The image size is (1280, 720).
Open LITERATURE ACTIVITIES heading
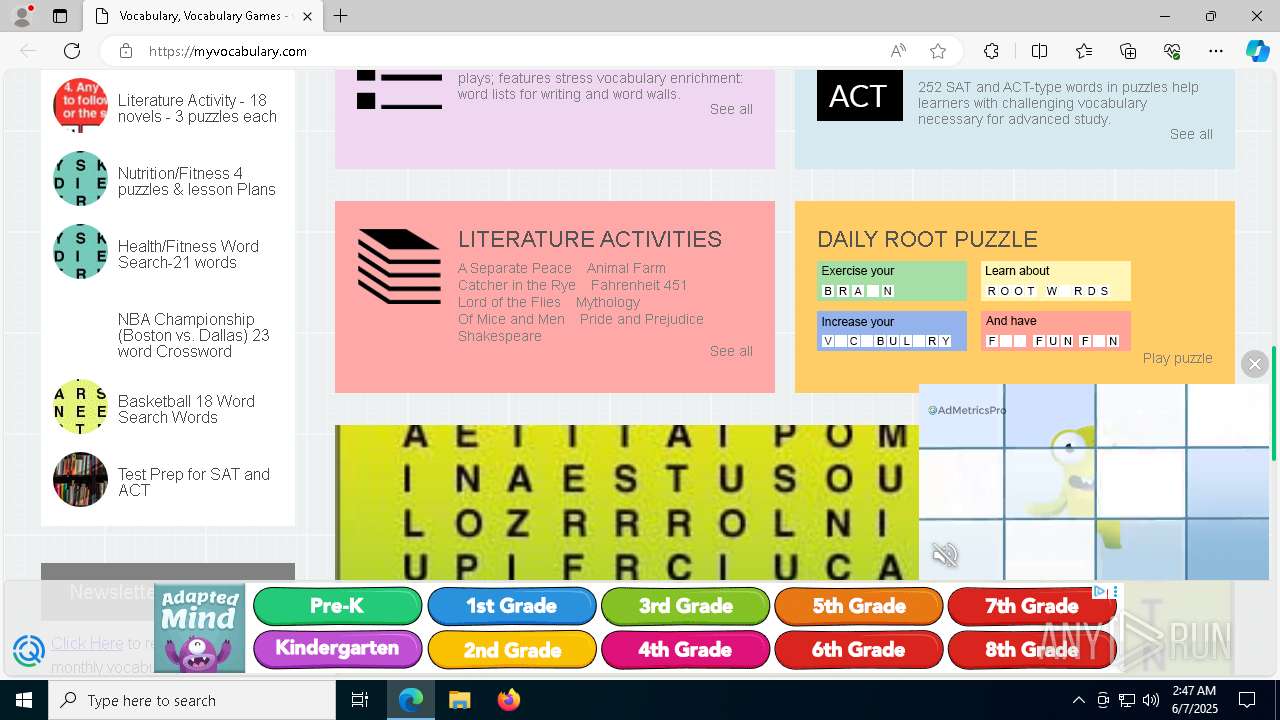(x=589, y=239)
